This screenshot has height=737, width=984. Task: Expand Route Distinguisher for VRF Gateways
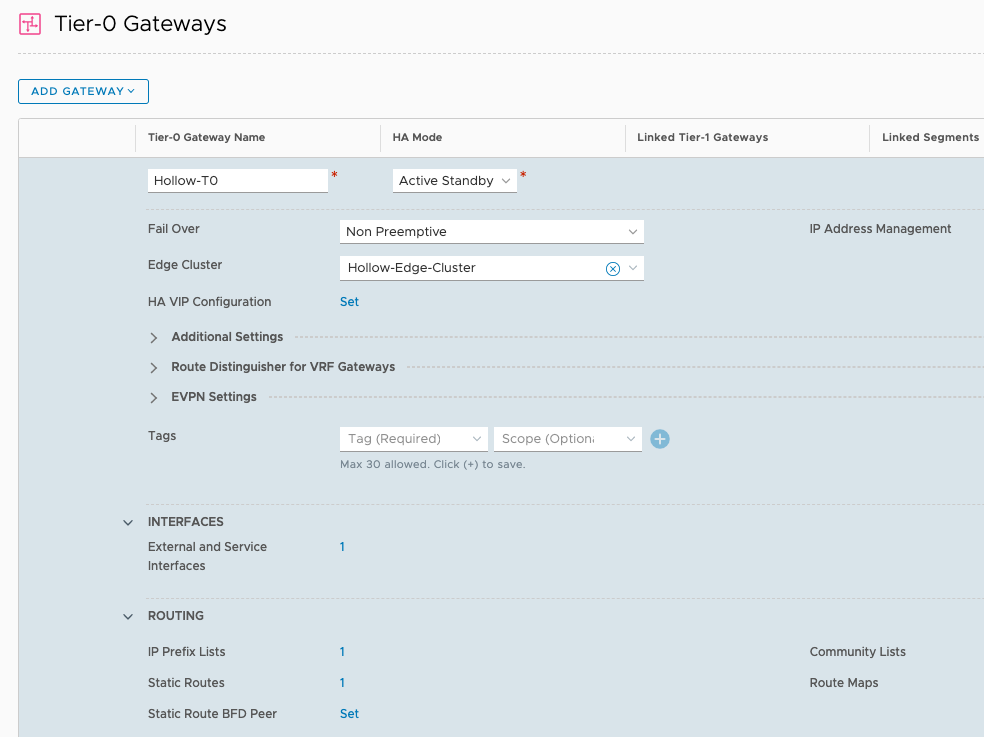pos(154,368)
